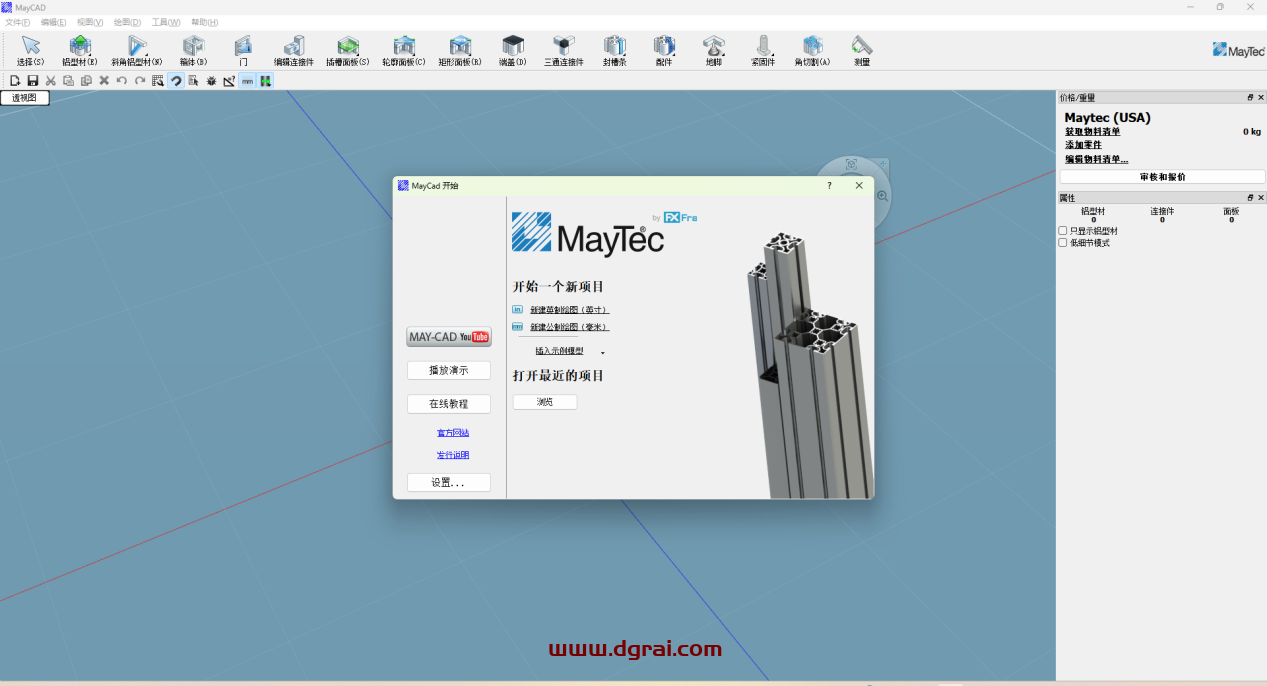This screenshot has height=686, width=1267.
Task: Open the 编辑(E) menu
Action: [x=54, y=22]
